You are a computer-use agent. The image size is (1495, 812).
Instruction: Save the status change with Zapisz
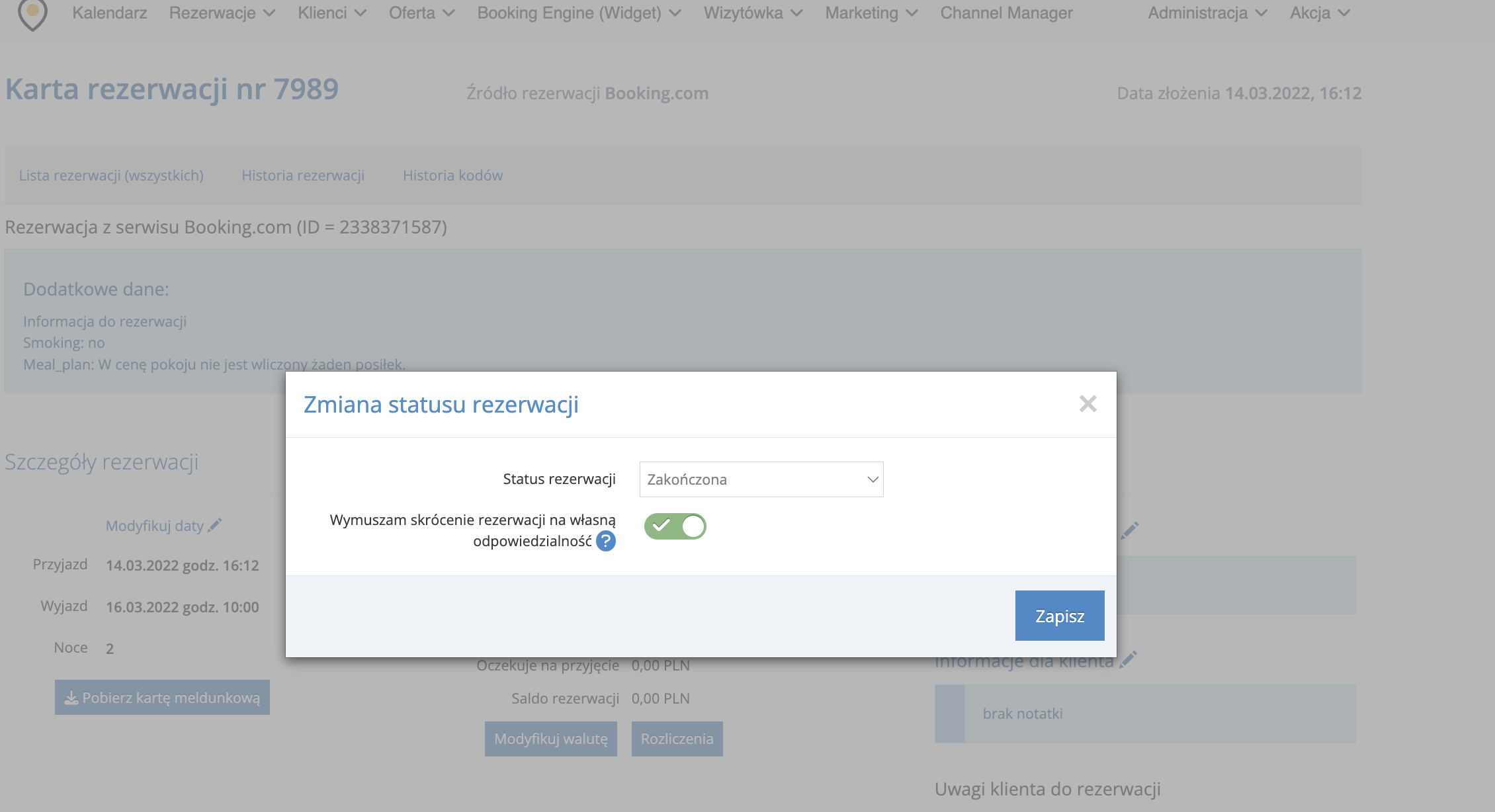(1059, 616)
